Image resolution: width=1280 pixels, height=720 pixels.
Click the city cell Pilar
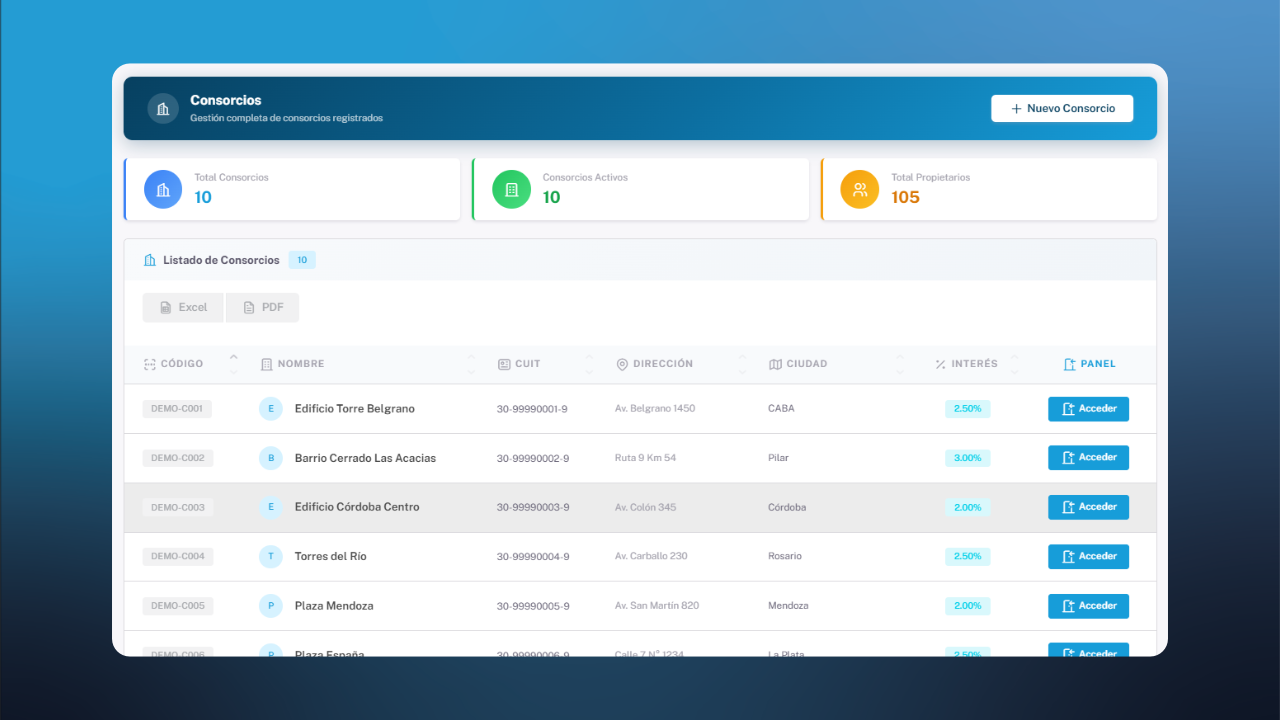(x=778, y=458)
